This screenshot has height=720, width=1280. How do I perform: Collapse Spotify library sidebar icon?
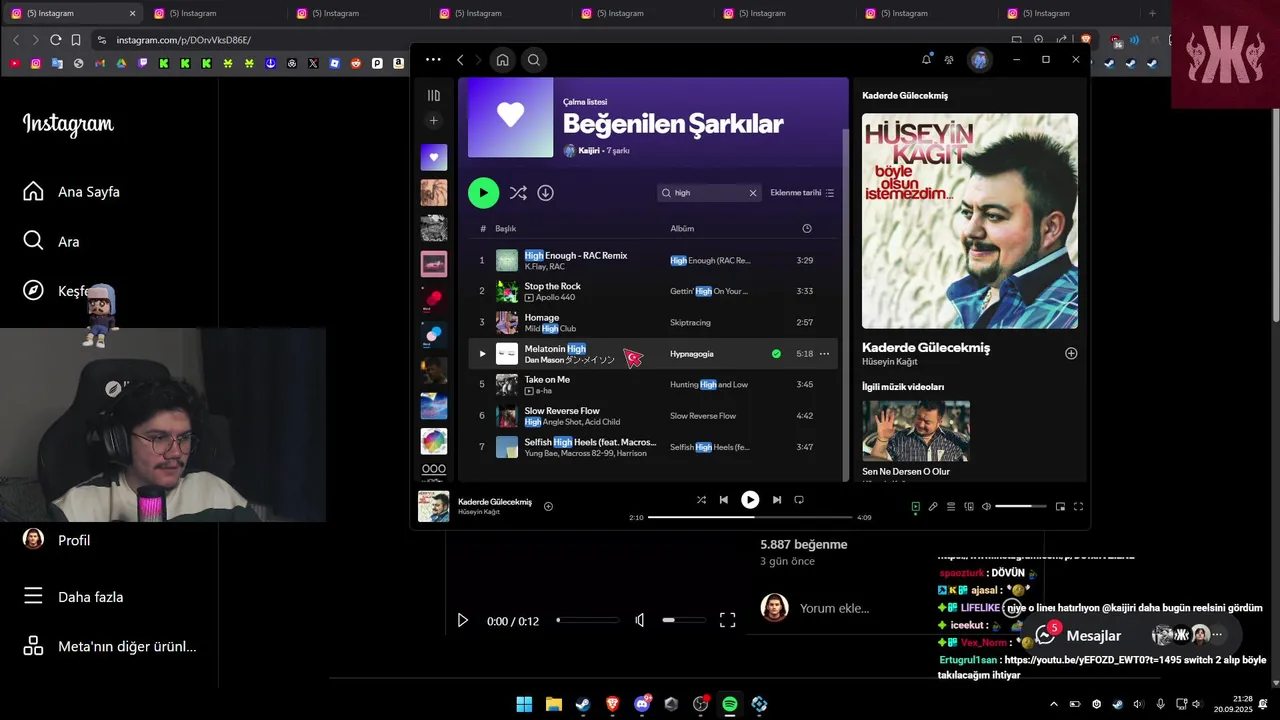click(434, 96)
